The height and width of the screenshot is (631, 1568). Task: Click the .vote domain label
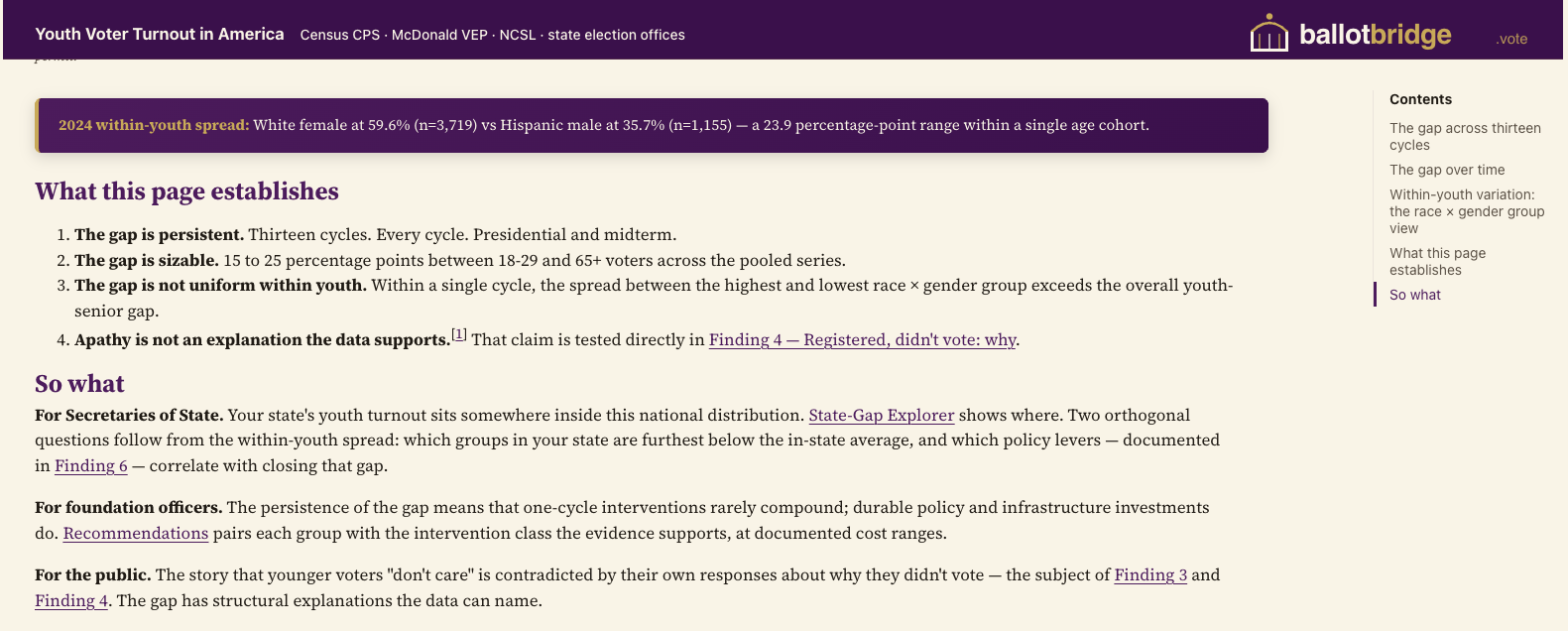1511,39
